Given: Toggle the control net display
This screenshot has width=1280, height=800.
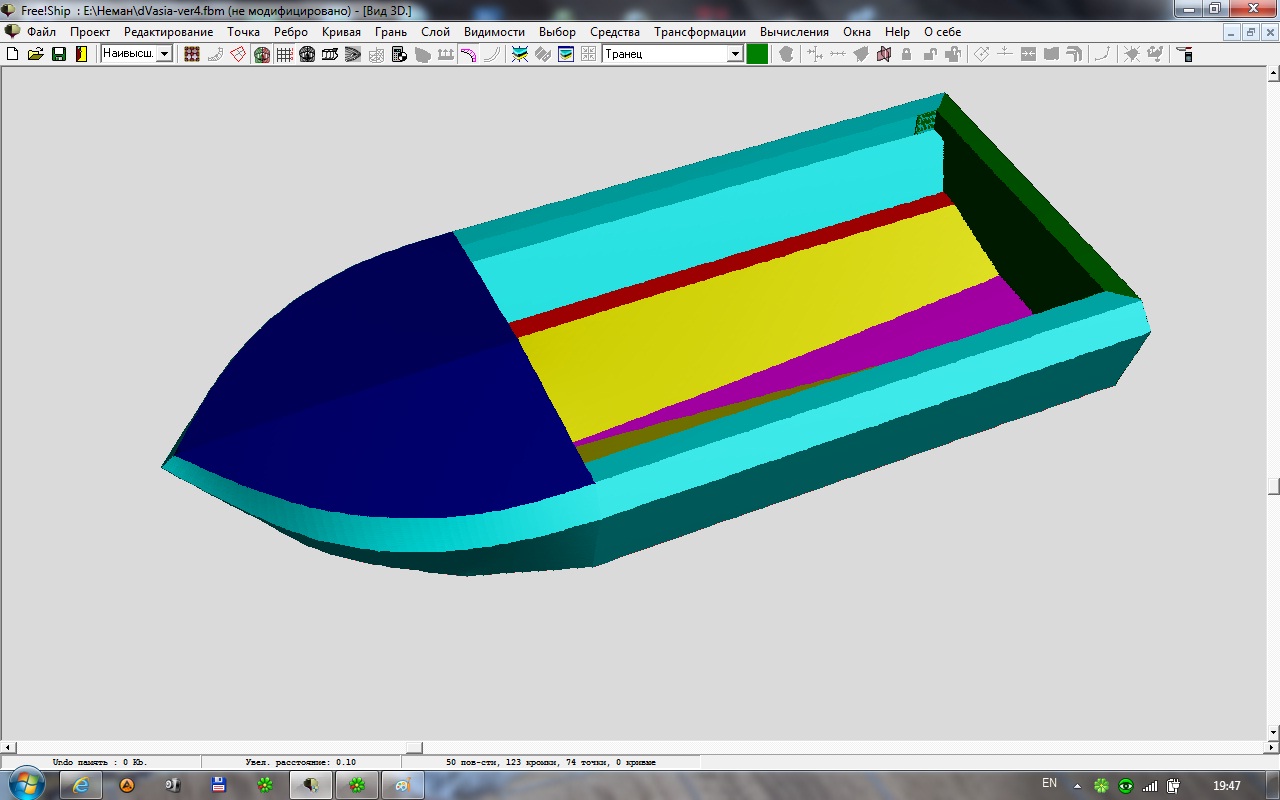Looking at the screenshot, I should (x=192, y=54).
